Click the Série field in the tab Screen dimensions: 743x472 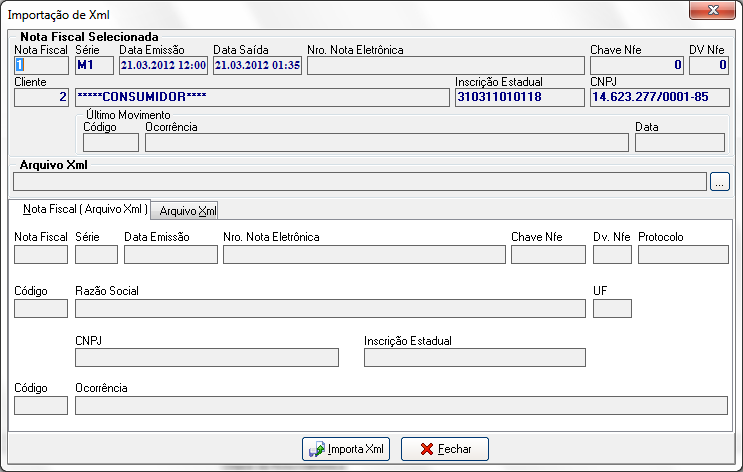[96, 254]
